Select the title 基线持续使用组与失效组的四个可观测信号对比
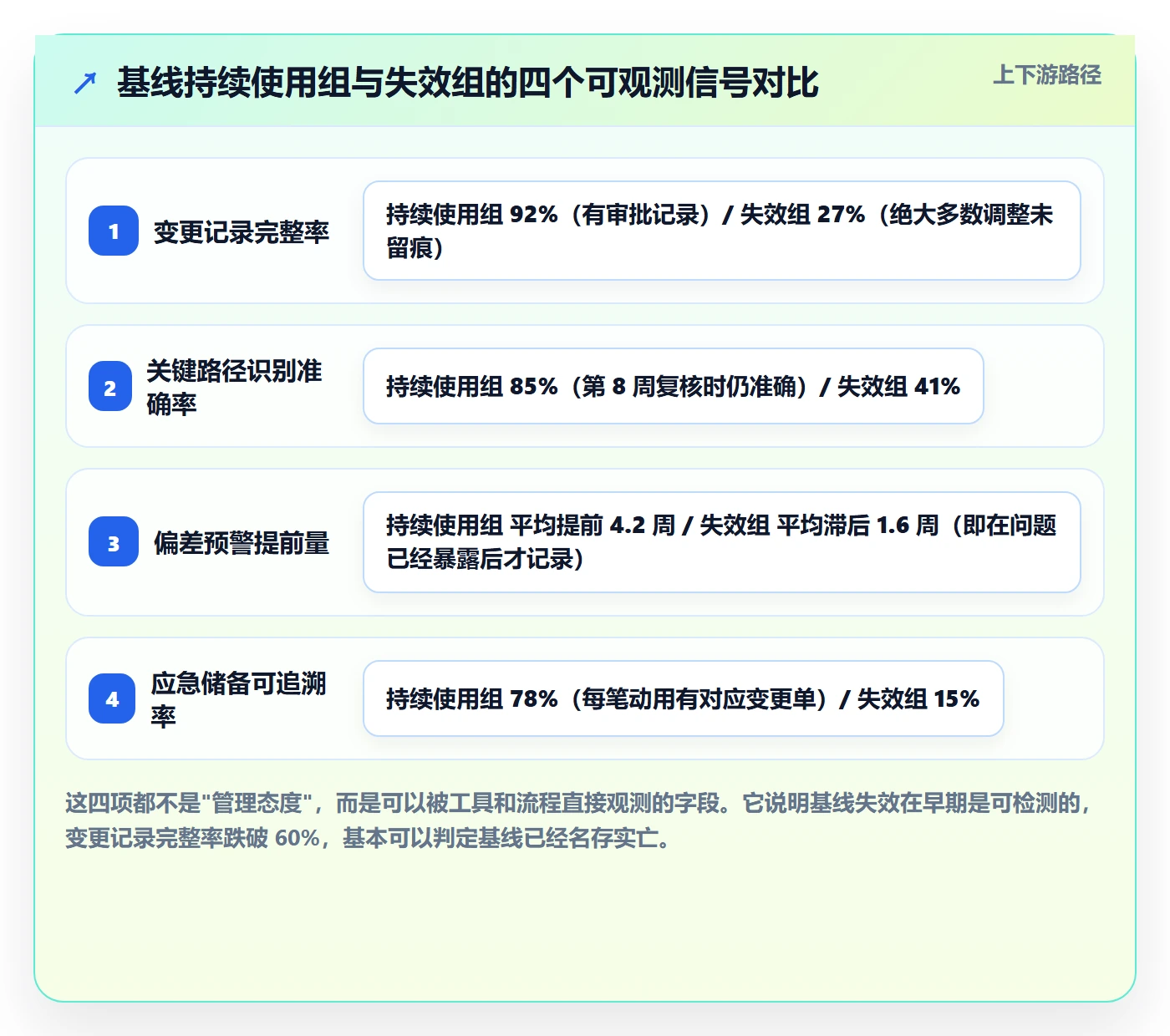This screenshot has width=1170, height=1036. tap(467, 83)
